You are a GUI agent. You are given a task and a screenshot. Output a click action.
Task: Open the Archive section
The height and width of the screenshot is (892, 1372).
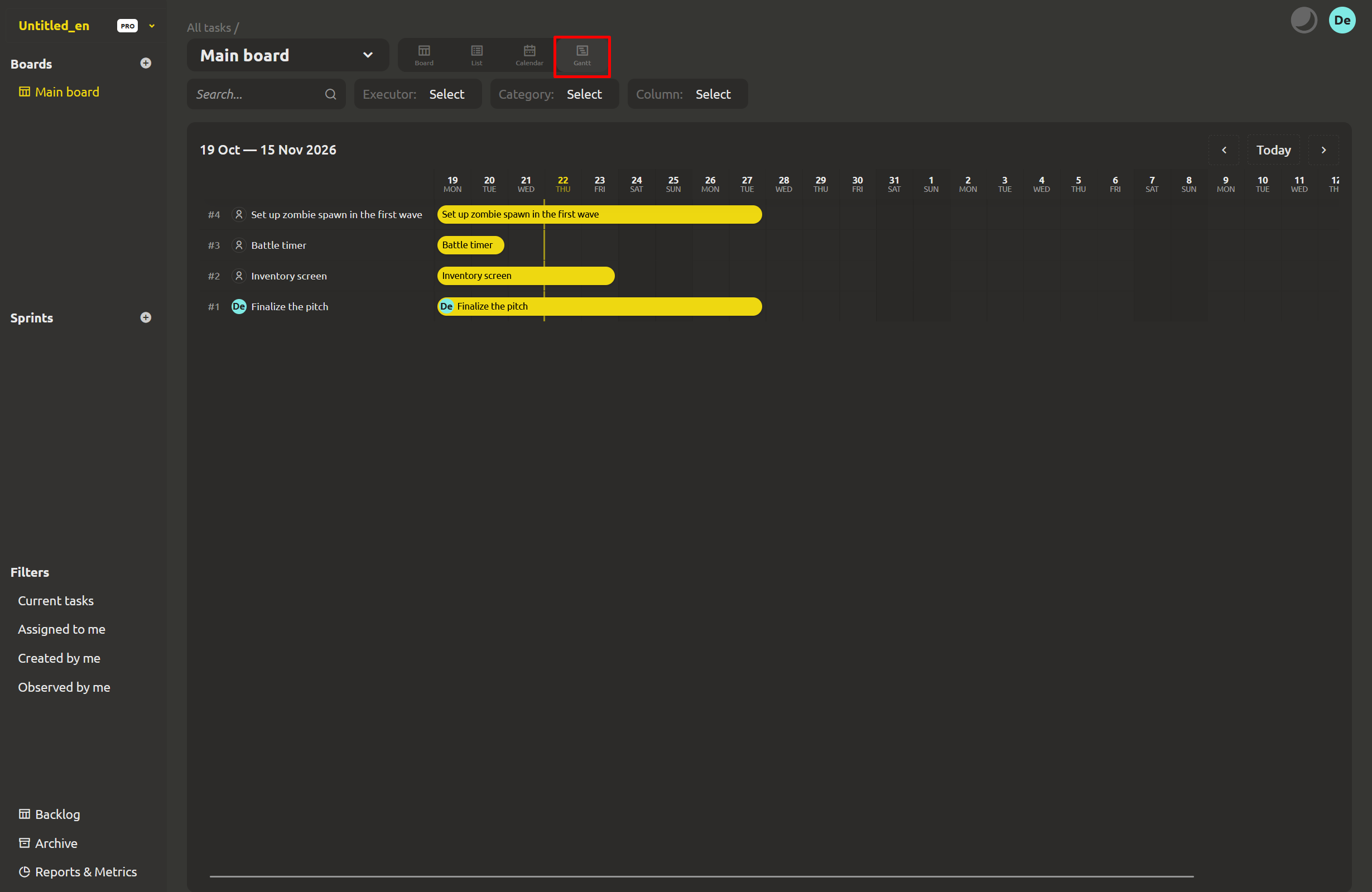coord(48,843)
